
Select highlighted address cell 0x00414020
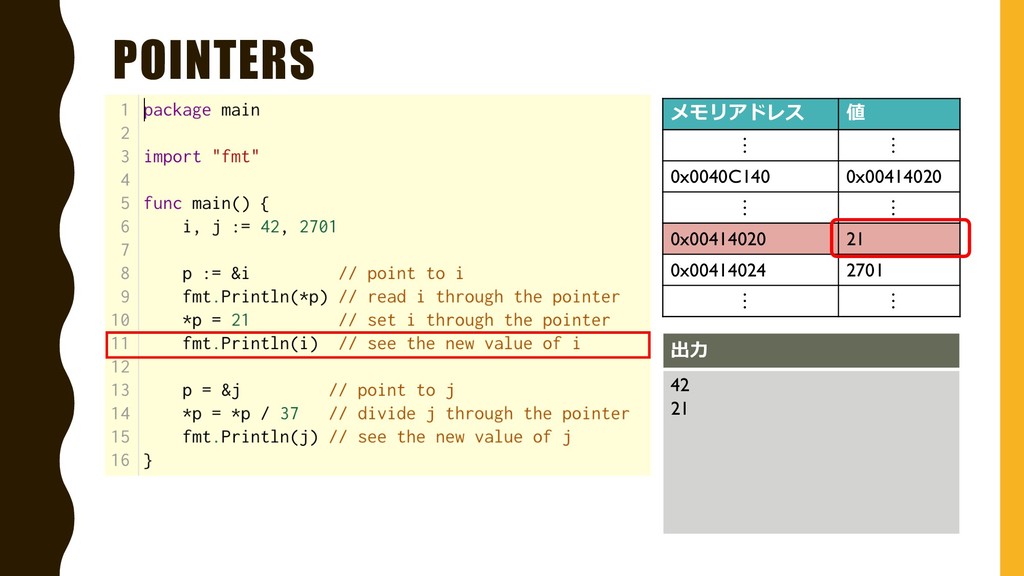750,239
